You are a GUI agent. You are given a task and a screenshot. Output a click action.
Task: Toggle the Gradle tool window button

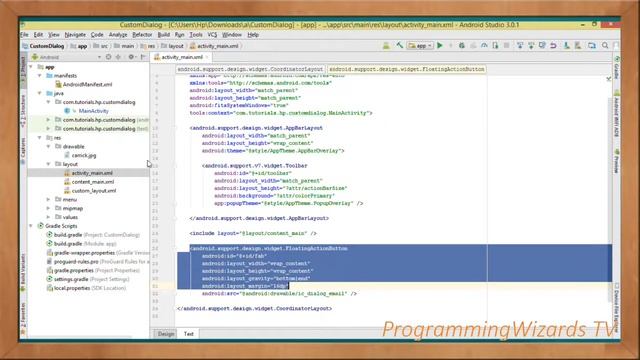(616, 68)
